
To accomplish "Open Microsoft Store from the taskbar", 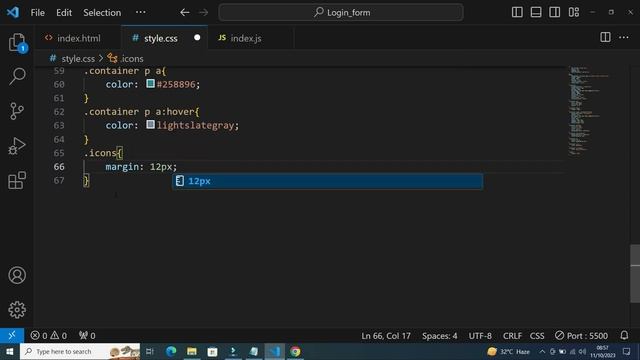I will tap(213, 351).
